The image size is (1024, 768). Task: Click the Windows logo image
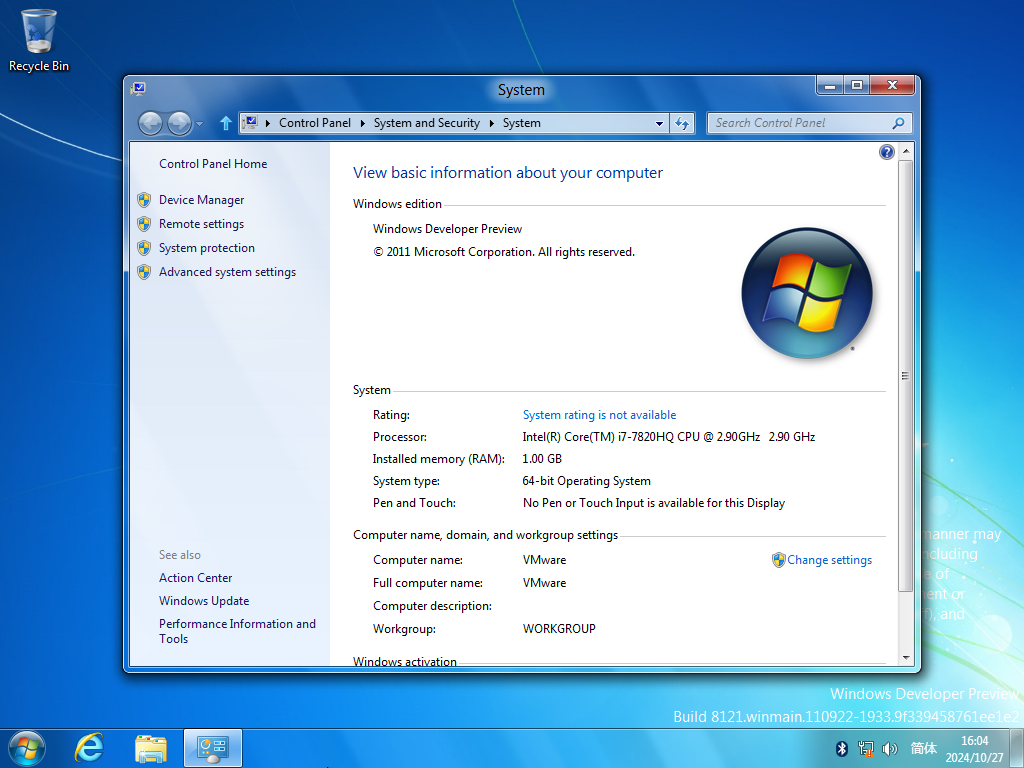coord(807,293)
